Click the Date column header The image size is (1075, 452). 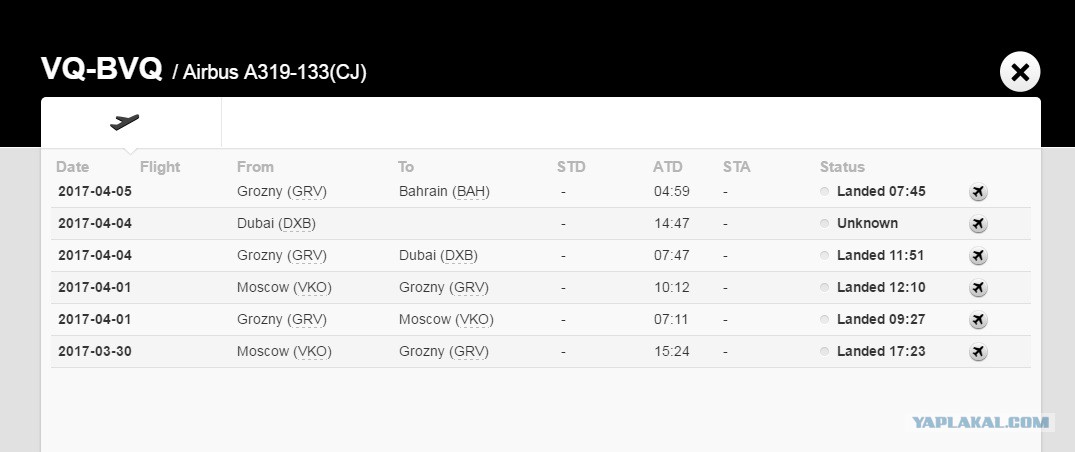point(73,167)
